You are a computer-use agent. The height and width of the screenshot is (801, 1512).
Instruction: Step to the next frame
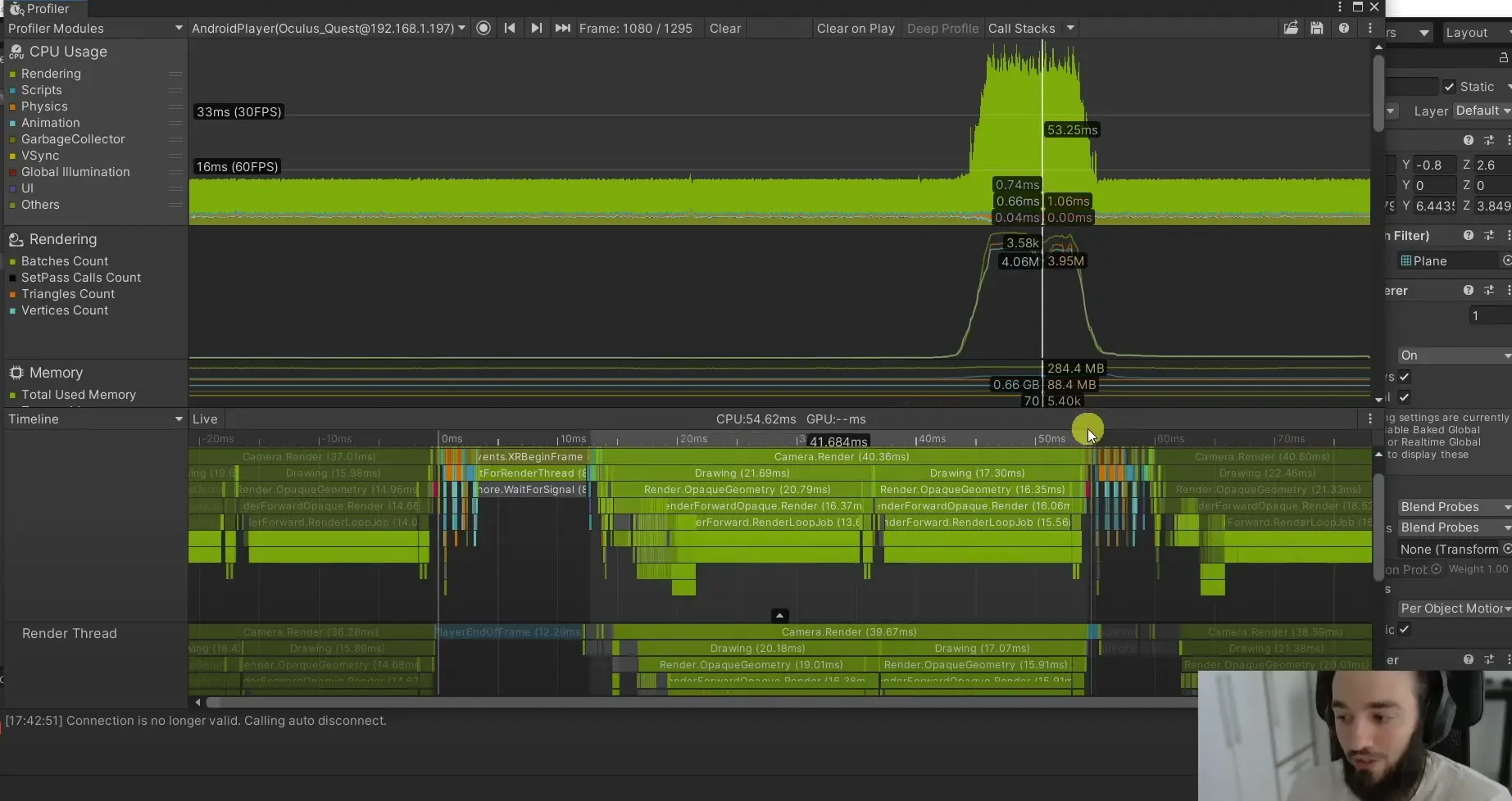[x=536, y=28]
